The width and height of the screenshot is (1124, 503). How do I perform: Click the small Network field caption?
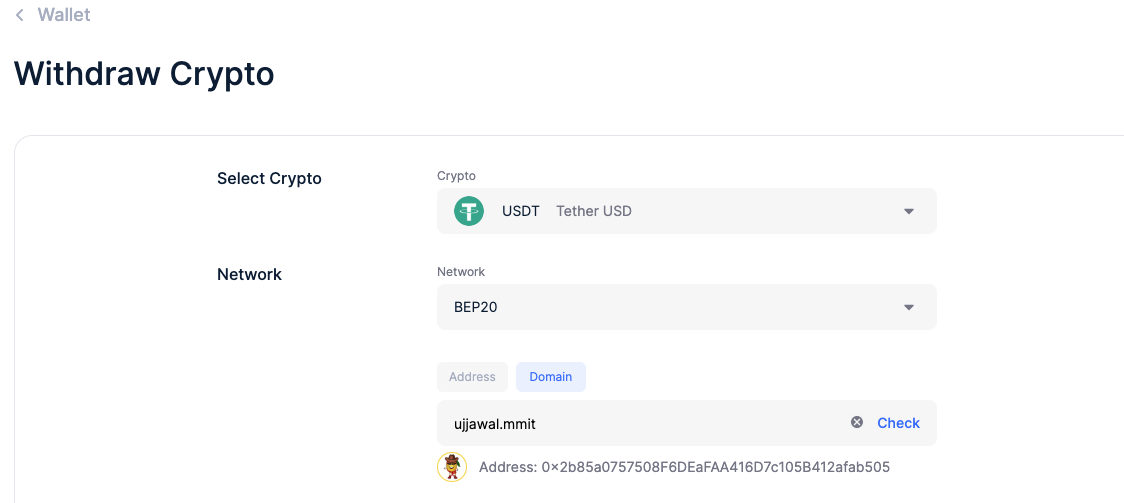(461, 272)
